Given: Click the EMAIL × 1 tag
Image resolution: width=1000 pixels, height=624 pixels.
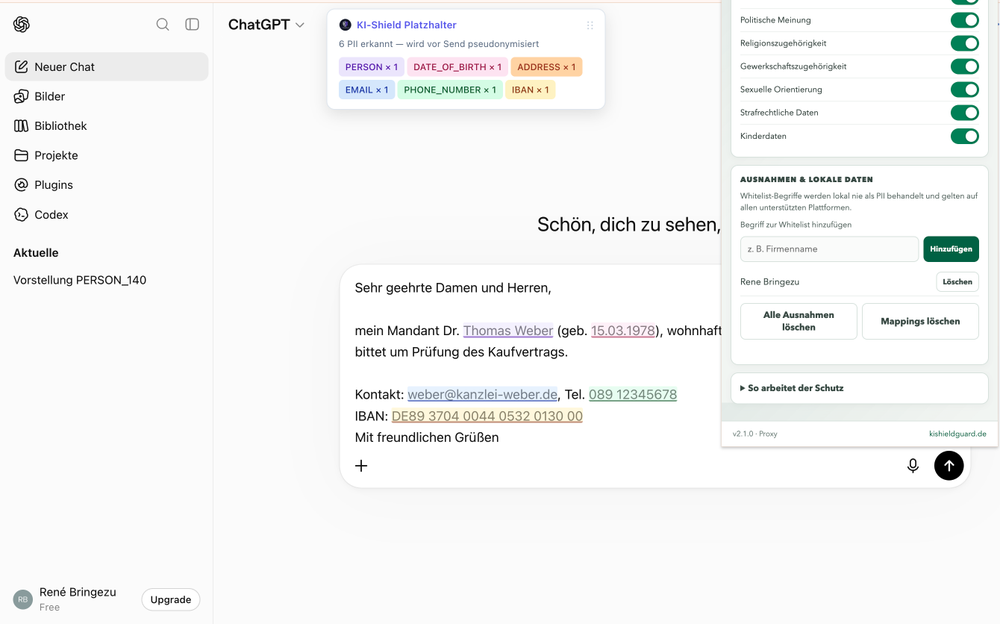Looking at the screenshot, I should tap(367, 90).
